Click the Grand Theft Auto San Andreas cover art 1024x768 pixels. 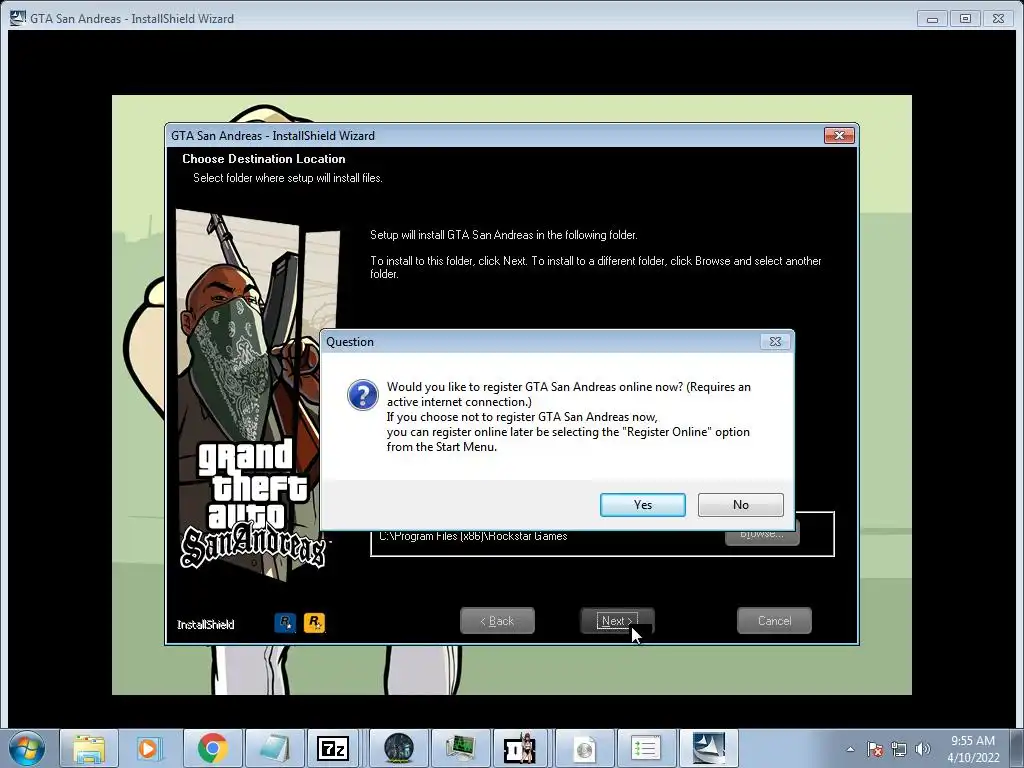pos(258,395)
